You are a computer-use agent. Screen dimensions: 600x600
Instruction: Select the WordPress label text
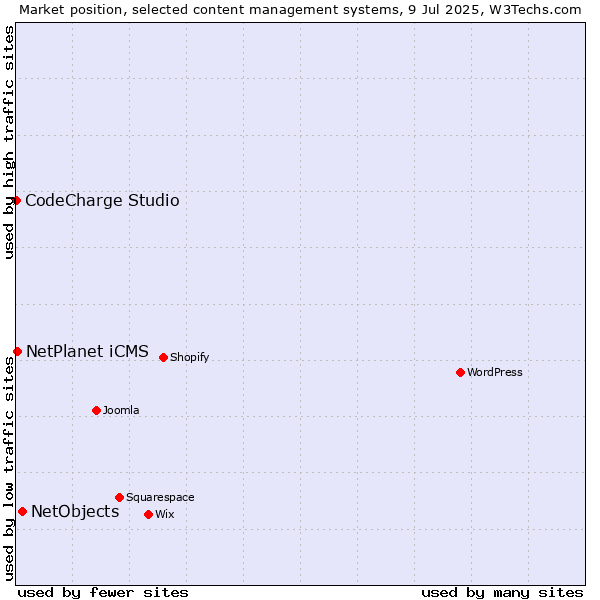click(495, 372)
